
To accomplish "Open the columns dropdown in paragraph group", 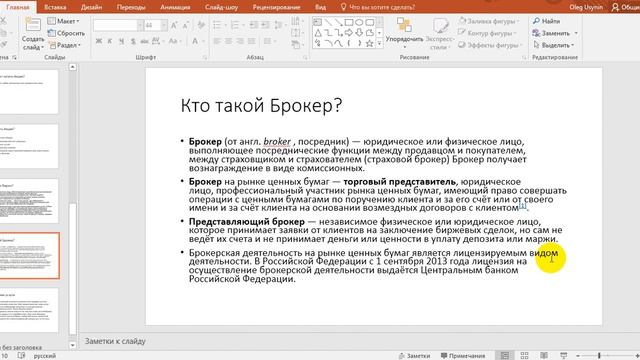I will coord(269,41).
